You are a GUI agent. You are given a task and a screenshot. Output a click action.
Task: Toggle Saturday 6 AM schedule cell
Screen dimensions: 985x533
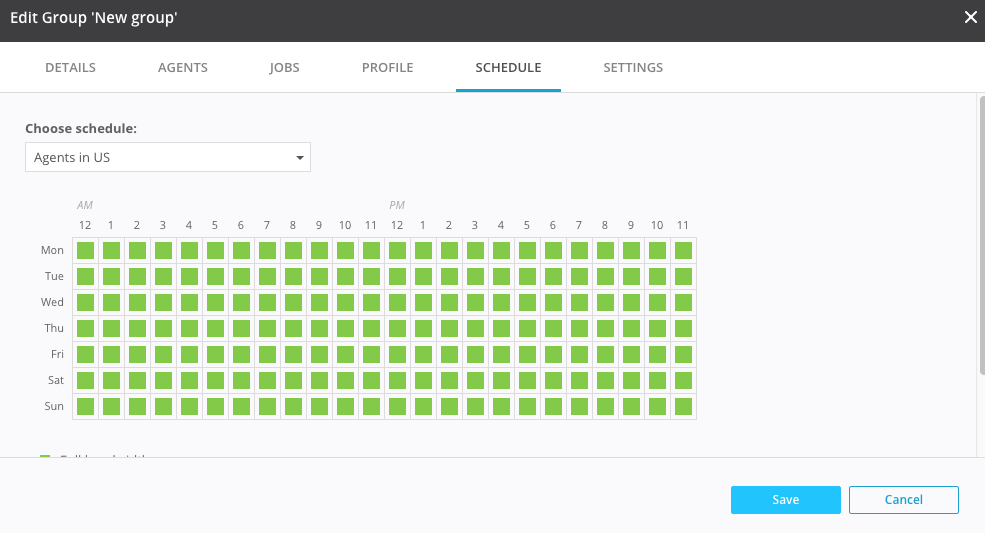[x=241, y=380]
